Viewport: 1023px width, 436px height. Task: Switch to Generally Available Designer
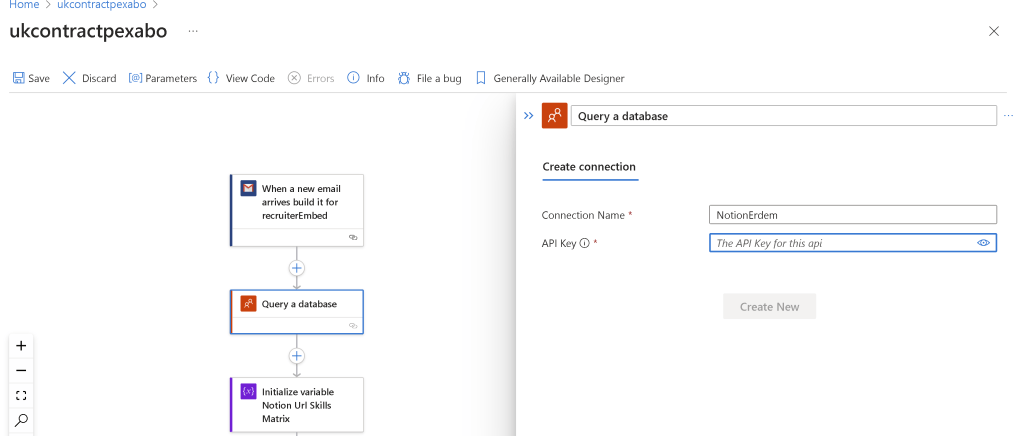pyautogui.click(x=550, y=78)
